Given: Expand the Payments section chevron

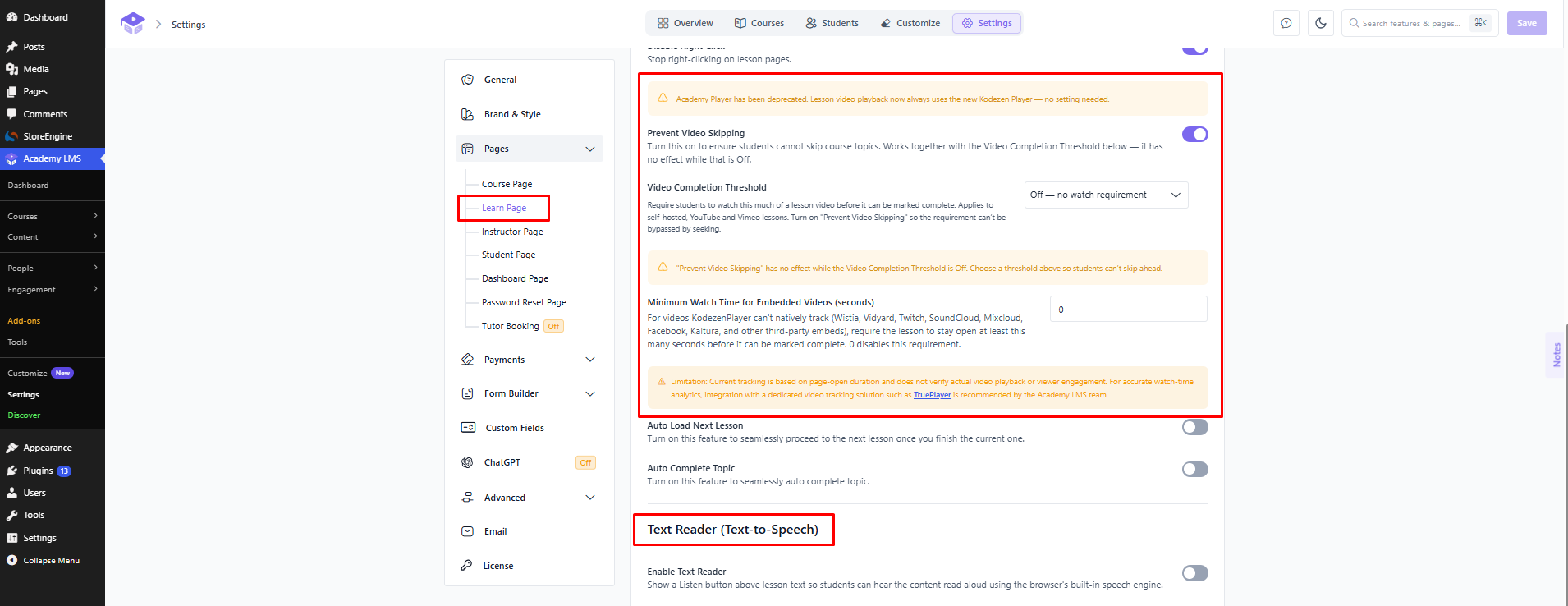Looking at the screenshot, I should click(590, 360).
